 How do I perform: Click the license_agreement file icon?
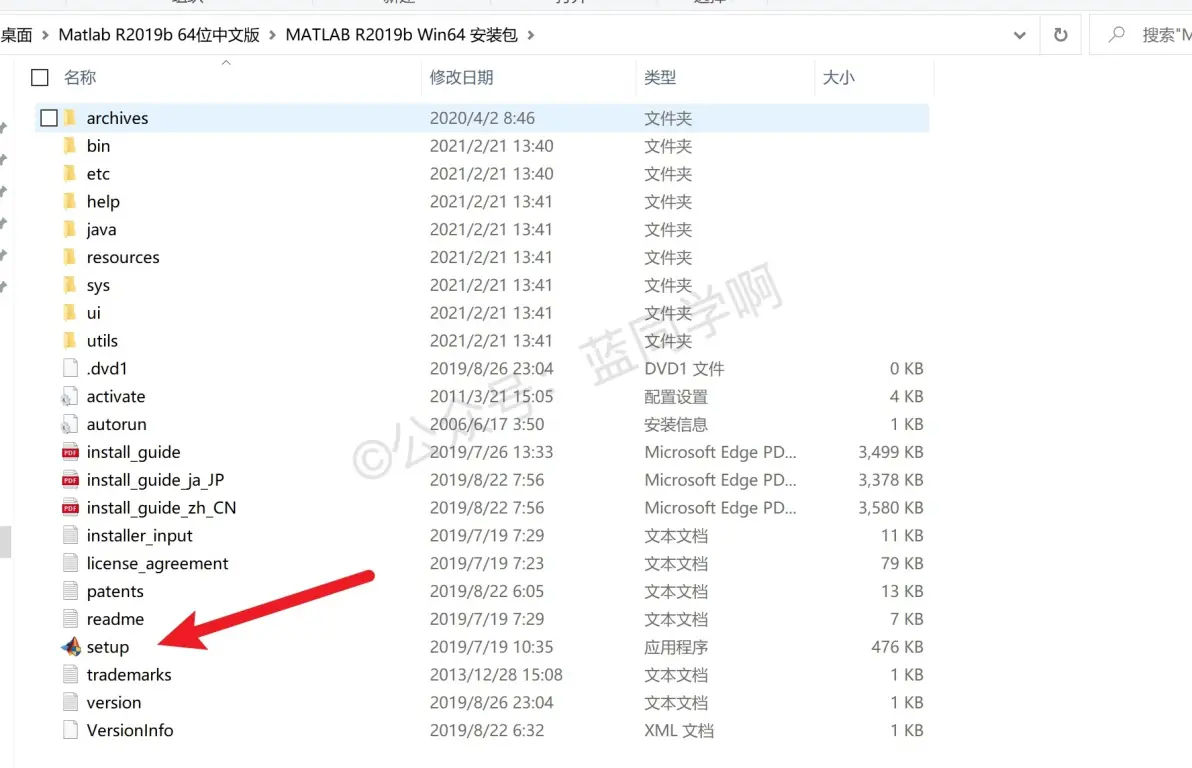[70, 563]
